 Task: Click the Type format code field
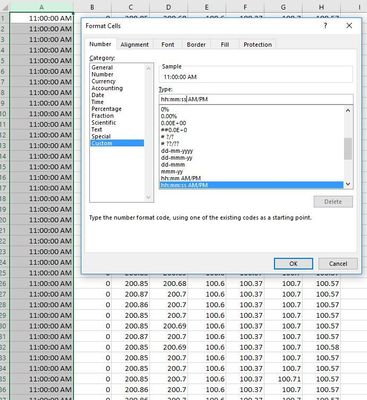pos(256,99)
